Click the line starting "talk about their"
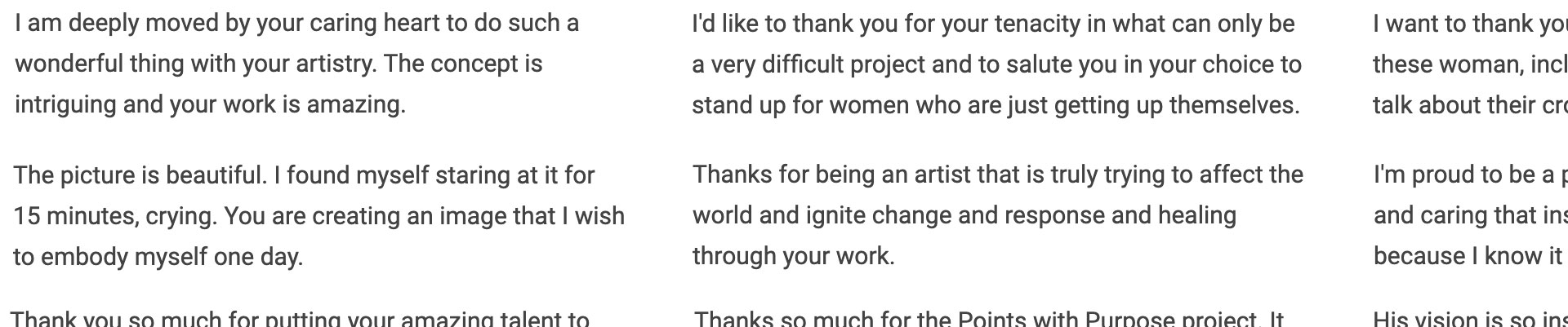 coord(1469,104)
